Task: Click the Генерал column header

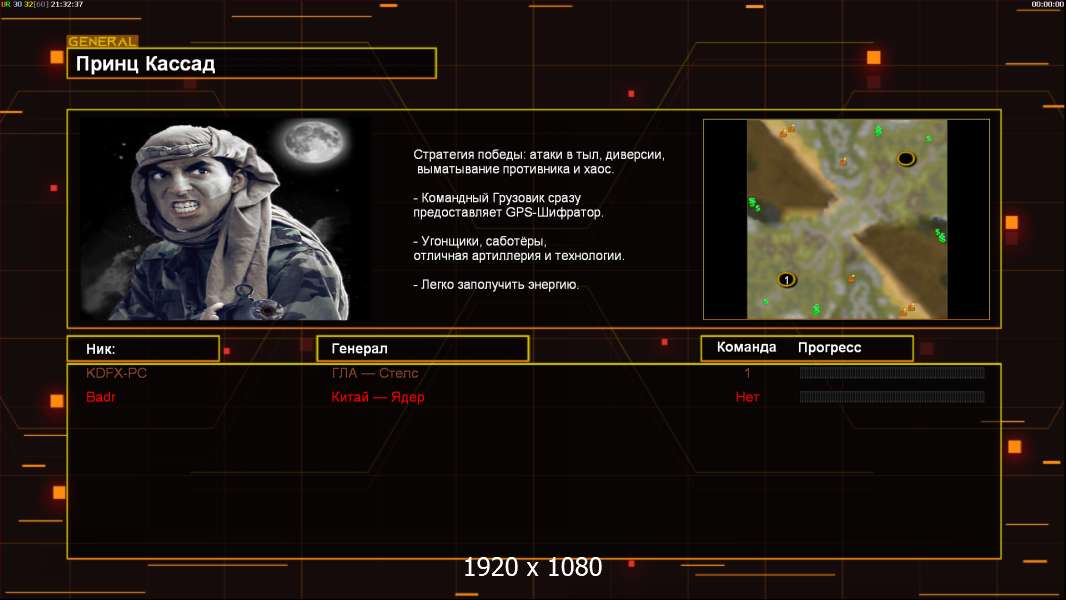Action: (423, 349)
